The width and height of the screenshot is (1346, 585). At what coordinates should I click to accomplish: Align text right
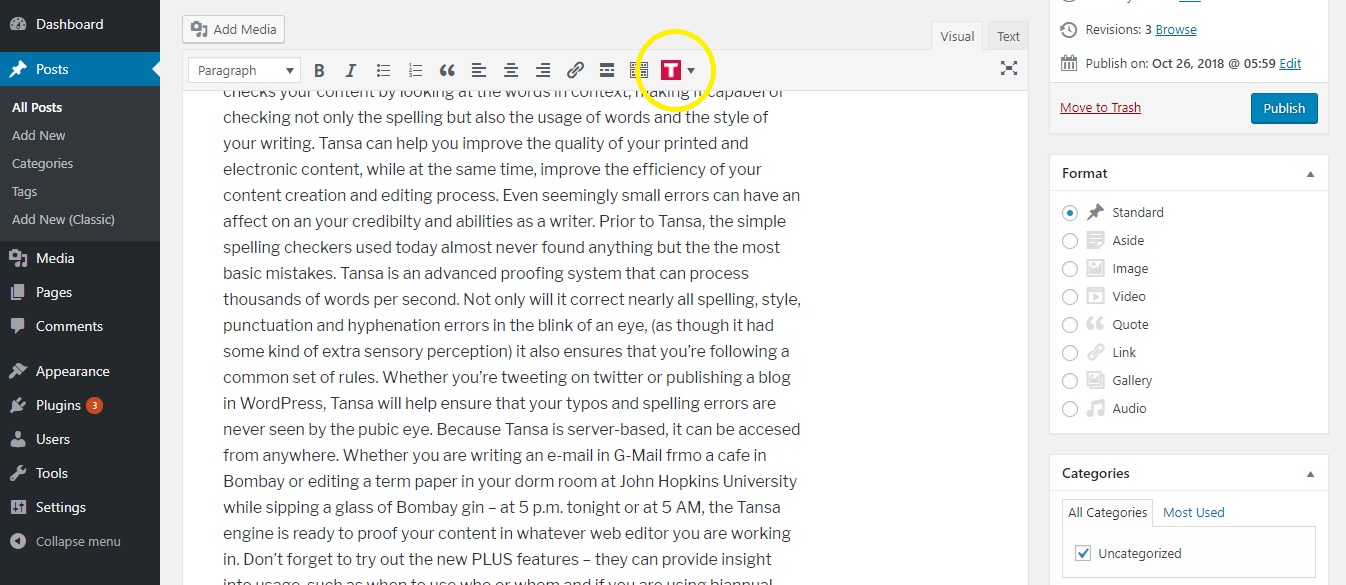tap(543, 70)
